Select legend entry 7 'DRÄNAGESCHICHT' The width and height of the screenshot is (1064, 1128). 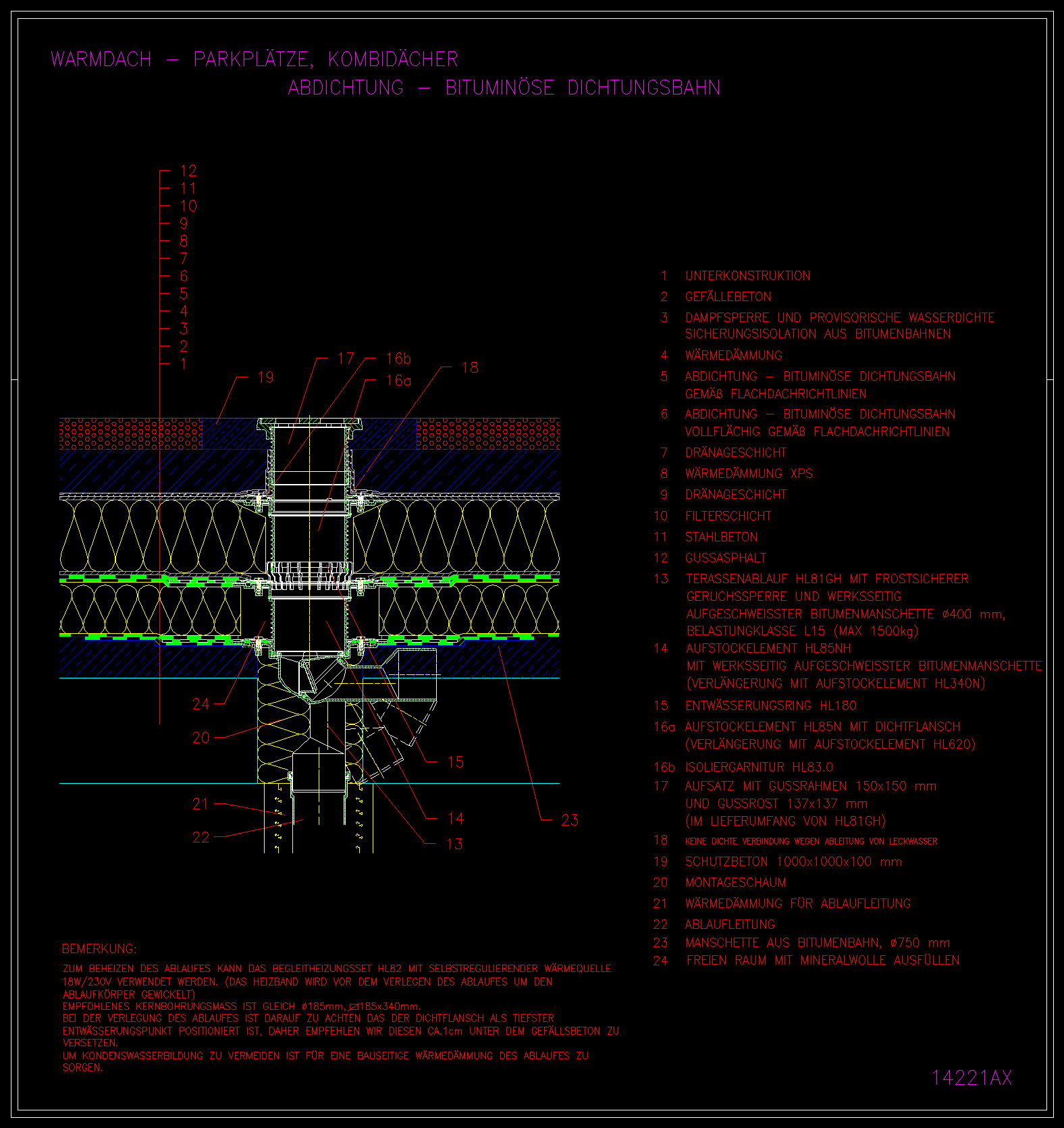coord(736,452)
